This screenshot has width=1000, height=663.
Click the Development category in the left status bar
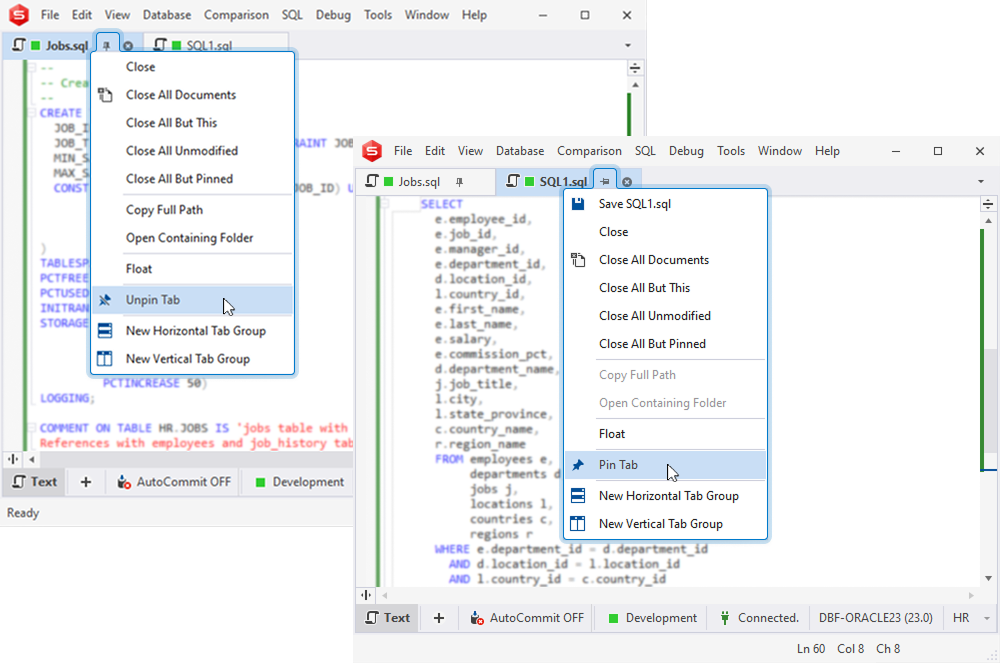[299, 483]
